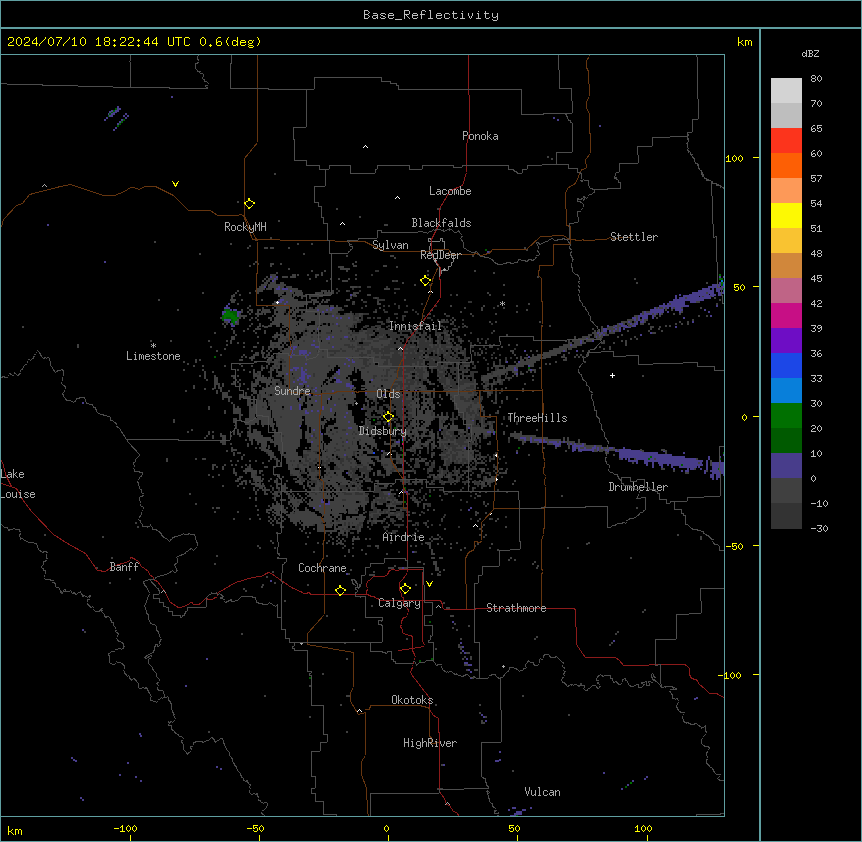862x842 pixels.
Task: Click the 50 tick on the bottom horizontal axis
Action: pyautogui.click(x=514, y=828)
